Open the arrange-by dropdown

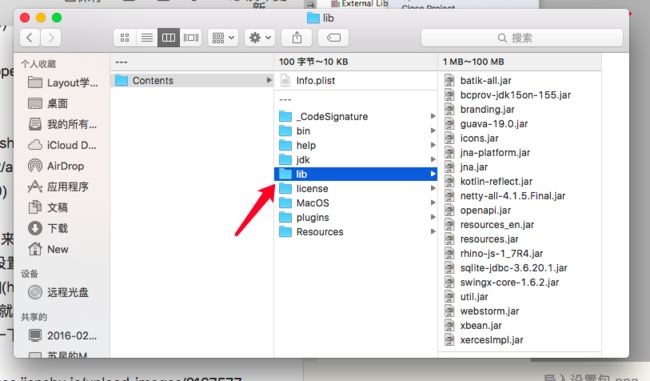coord(223,38)
